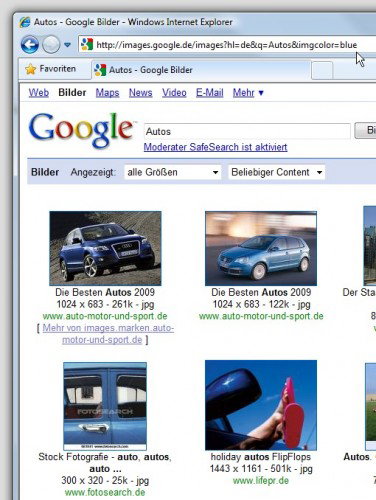The image size is (376, 500).
Task: Click the greyed-out forward navigation button
Action: point(51,44)
